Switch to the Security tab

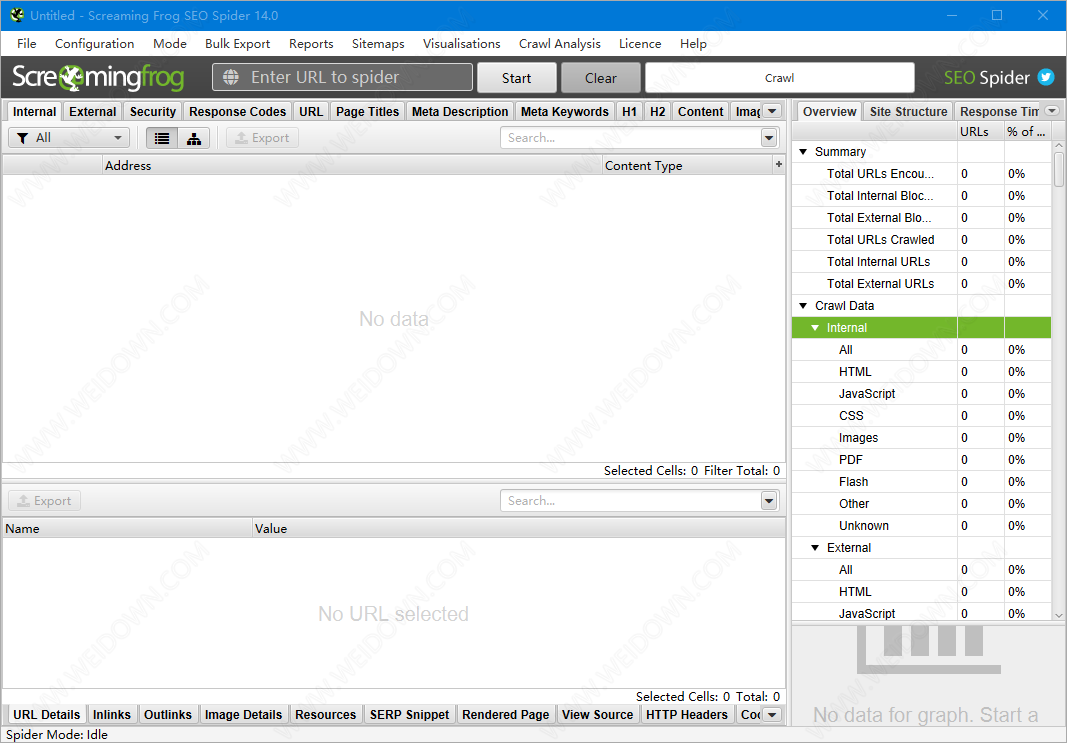tap(152, 112)
